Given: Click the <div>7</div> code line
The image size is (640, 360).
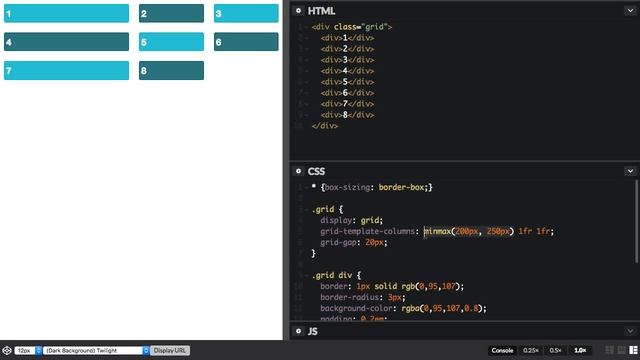Looking at the screenshot, I should coord(347,104).
